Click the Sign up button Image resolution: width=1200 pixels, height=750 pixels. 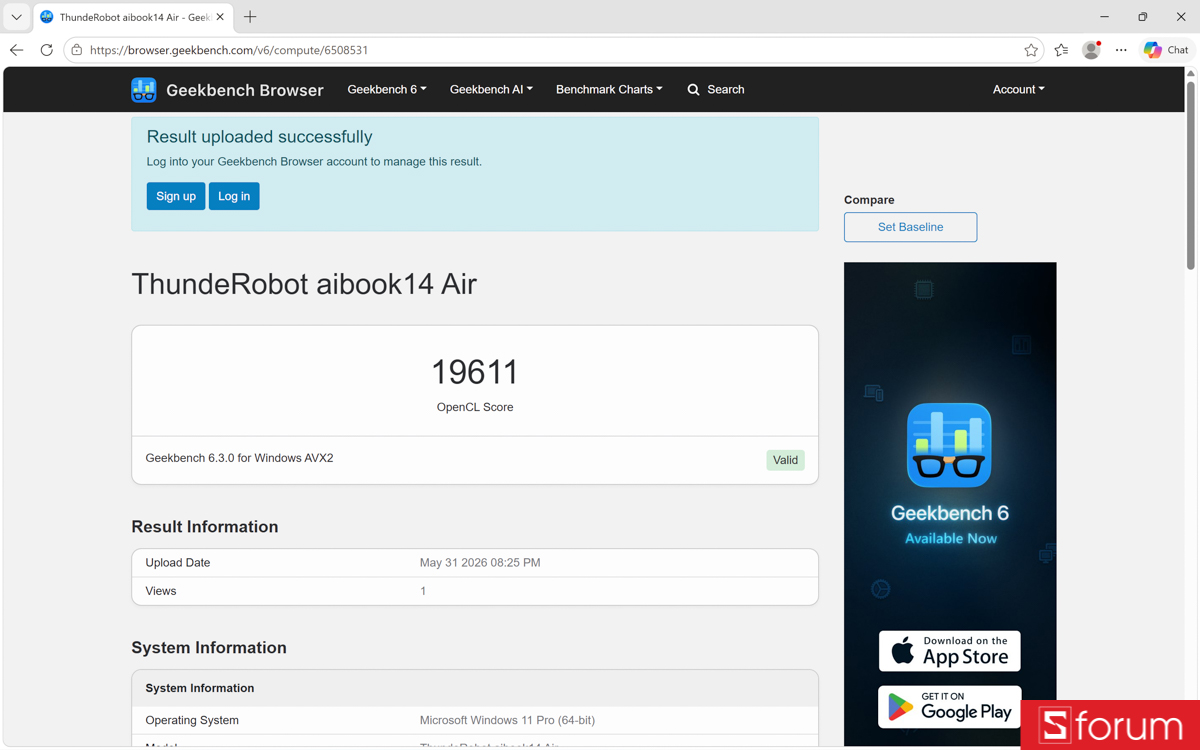coord(176,196)
